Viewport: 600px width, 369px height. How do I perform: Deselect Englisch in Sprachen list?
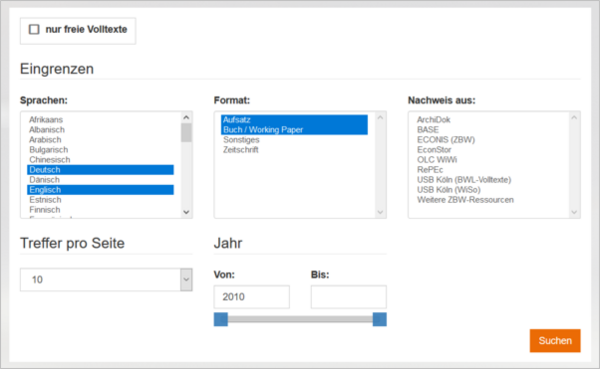[100, 190]
